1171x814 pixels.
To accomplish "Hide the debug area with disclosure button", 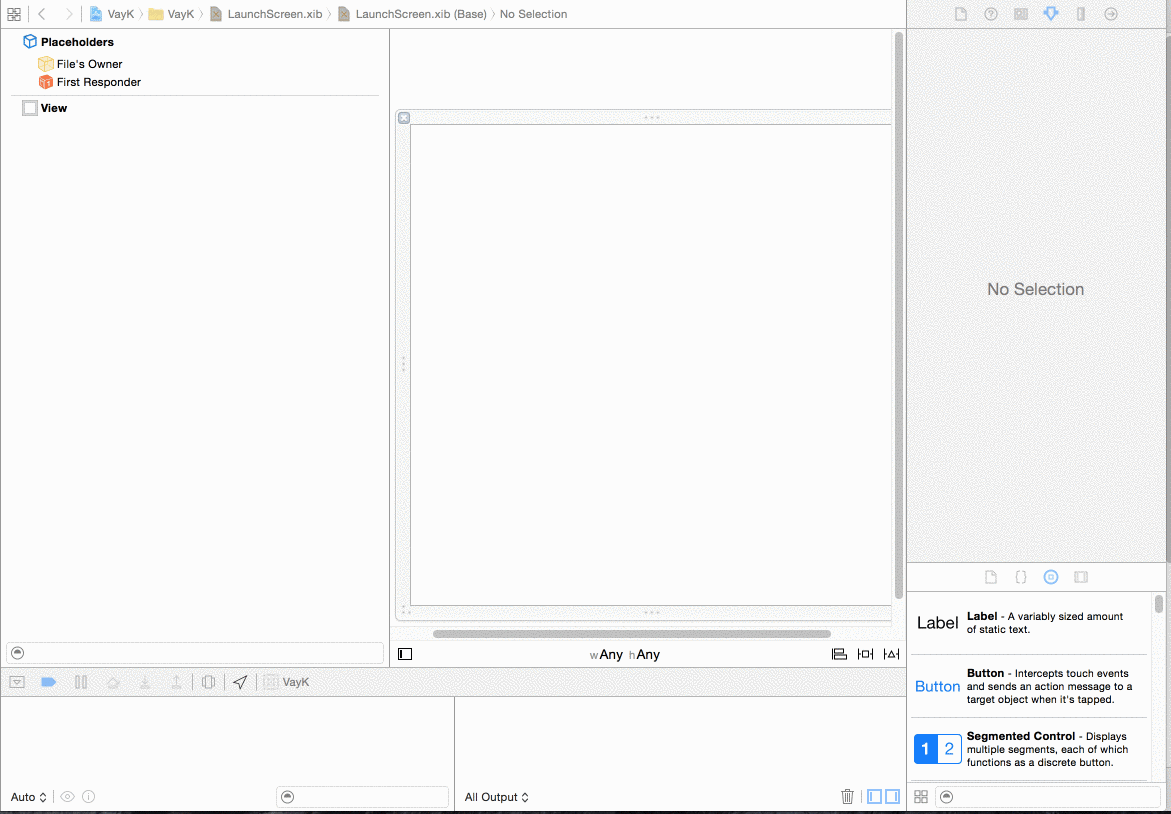I will [x=17, y=682].
